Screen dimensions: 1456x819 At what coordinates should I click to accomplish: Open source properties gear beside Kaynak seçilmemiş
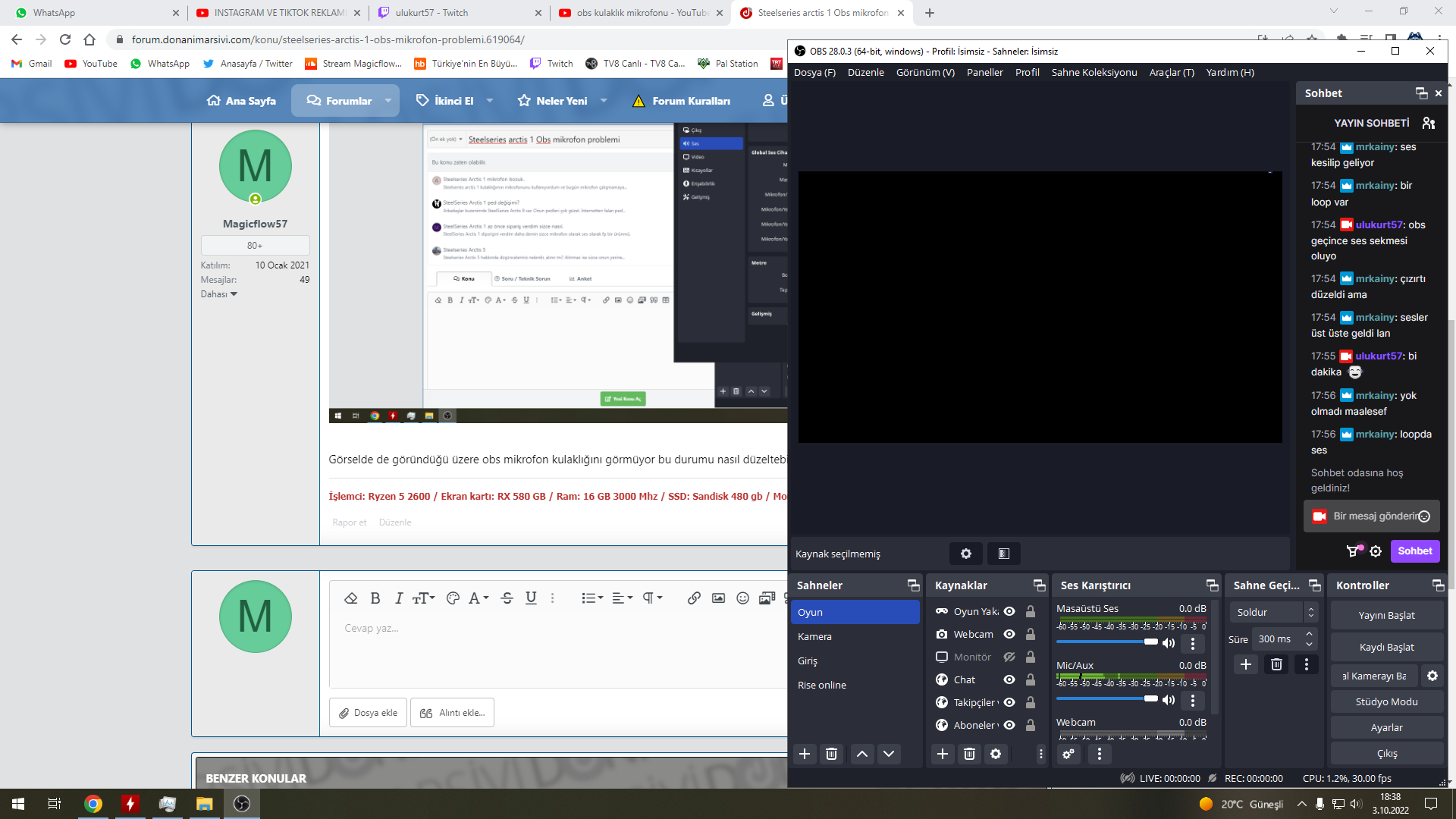(x=966, y=554)
